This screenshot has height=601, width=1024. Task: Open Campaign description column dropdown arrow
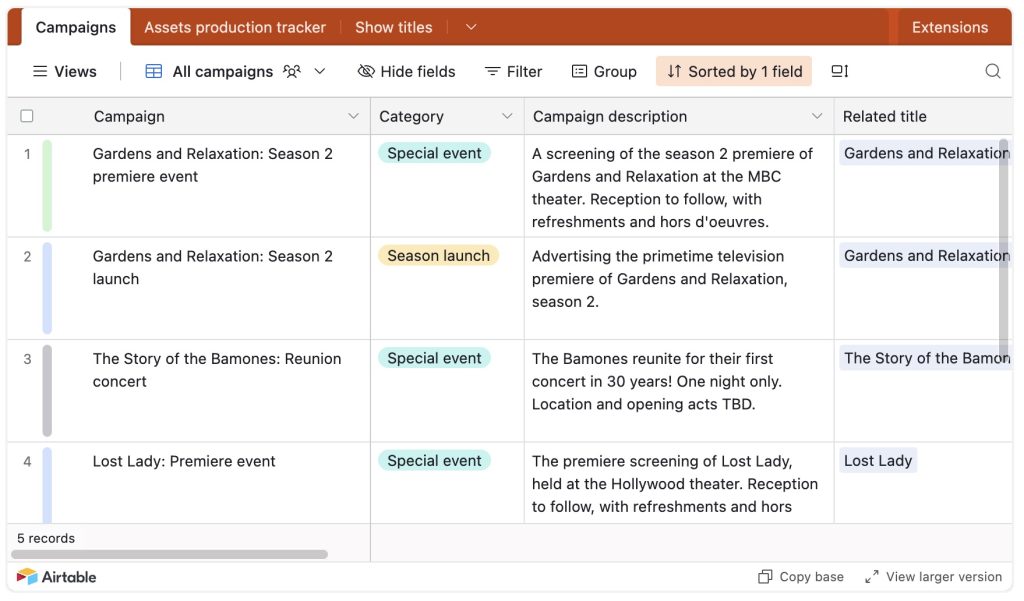(x=816, y=116)
